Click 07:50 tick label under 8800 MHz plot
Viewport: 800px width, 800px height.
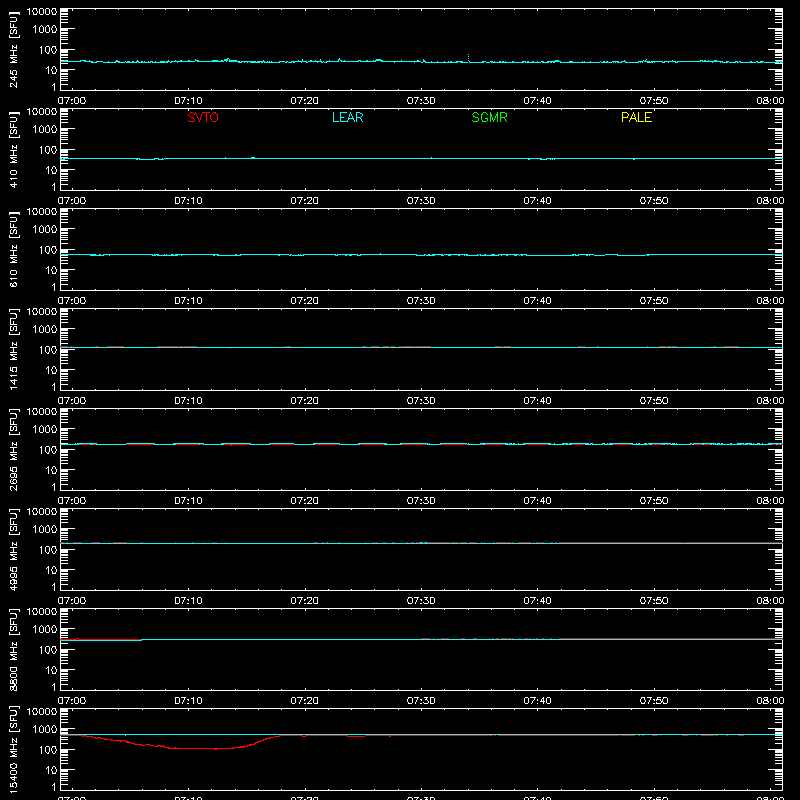pos(654,701)
